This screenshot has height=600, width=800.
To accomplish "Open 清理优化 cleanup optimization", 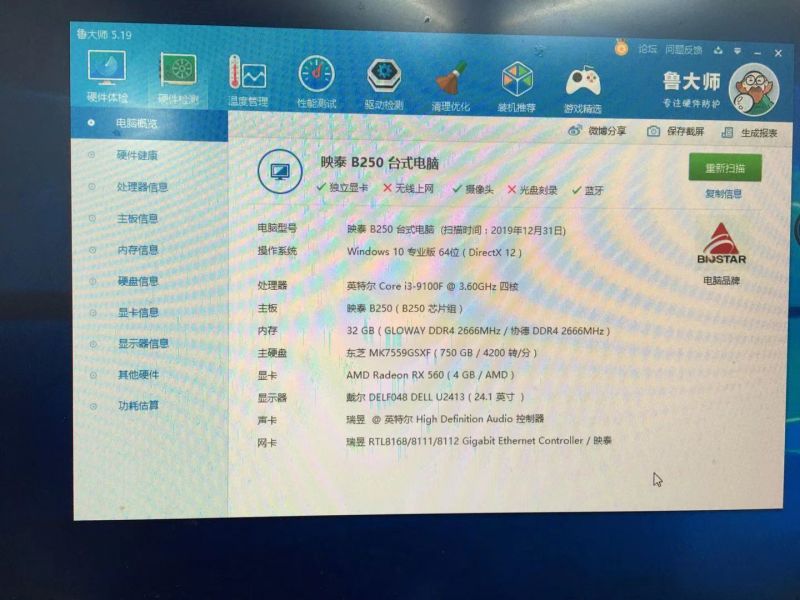I will 451,86.
